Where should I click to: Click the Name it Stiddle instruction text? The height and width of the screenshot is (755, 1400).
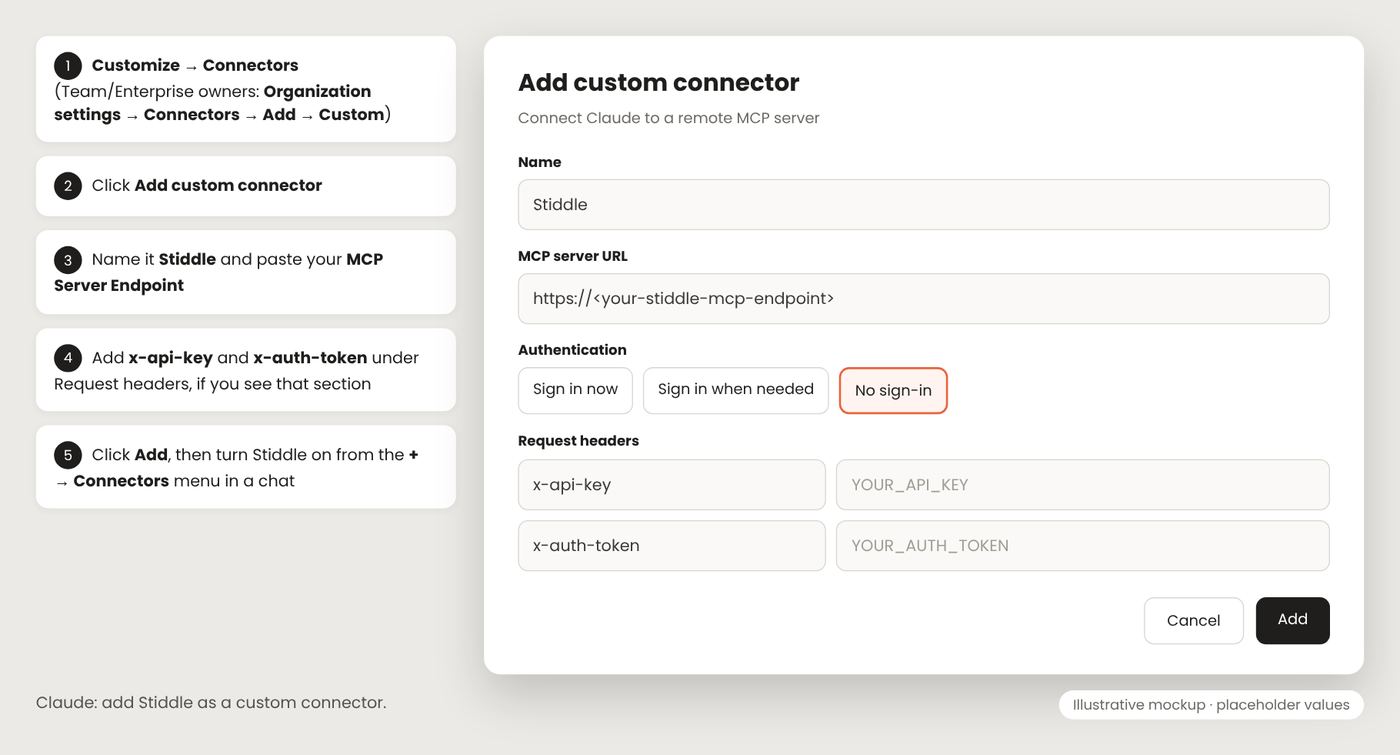(219, 272)
